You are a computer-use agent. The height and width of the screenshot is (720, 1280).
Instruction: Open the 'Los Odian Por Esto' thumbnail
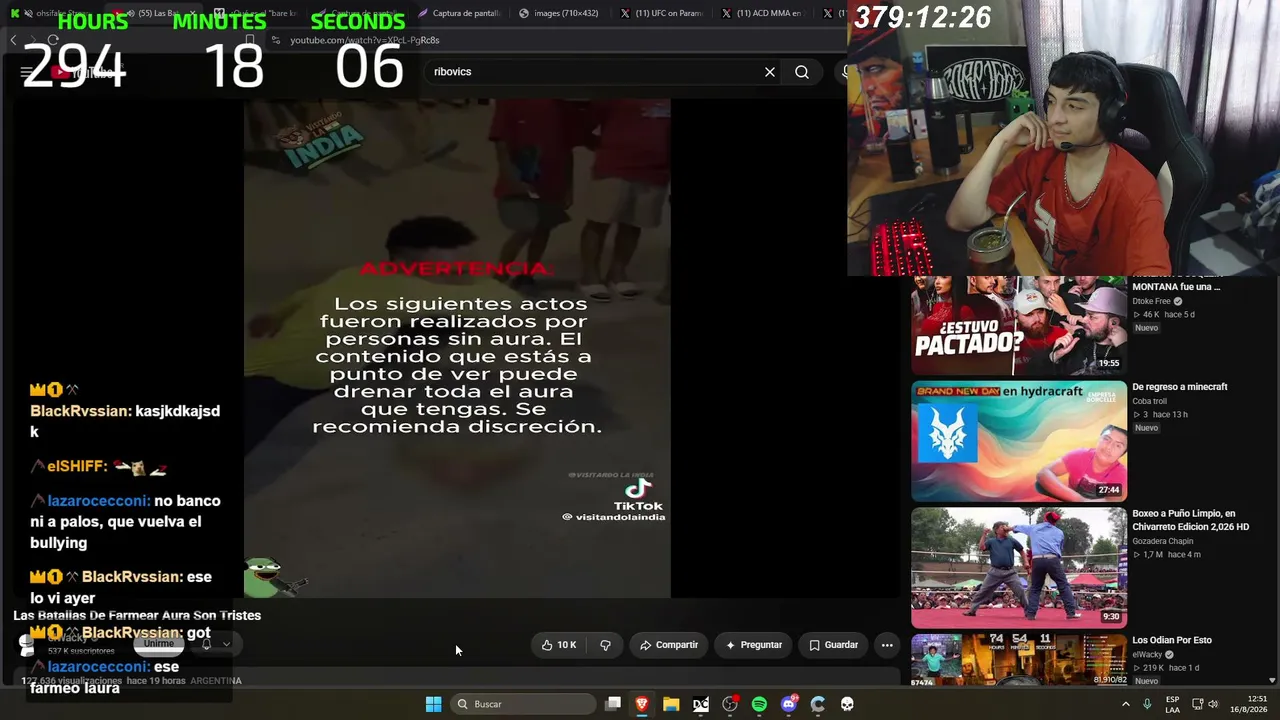[x=1018, y=660]
